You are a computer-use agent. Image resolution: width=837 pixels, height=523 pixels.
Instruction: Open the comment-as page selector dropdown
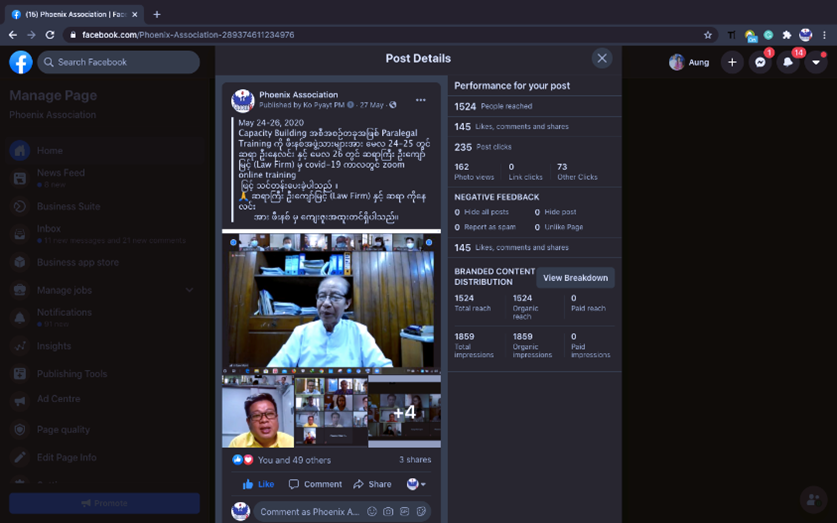[416, 484]
